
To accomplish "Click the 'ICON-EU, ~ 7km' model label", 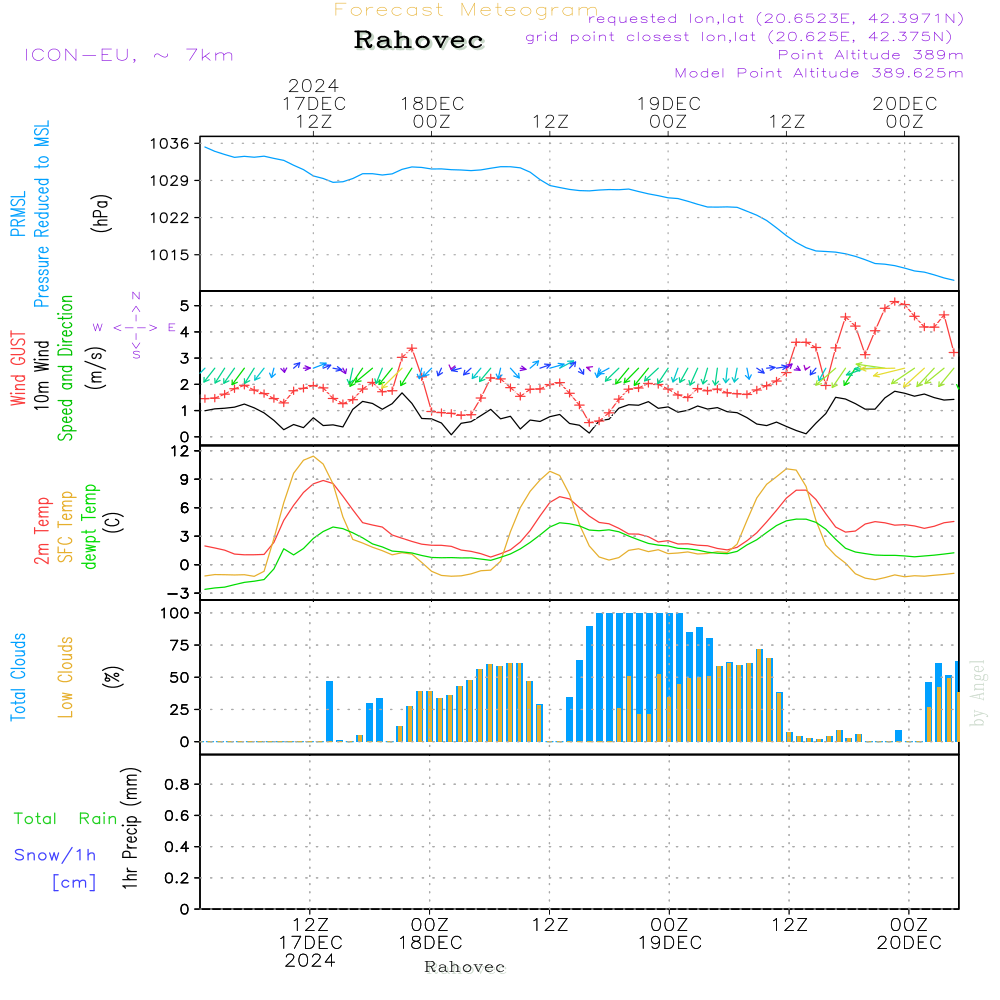I will (x=129, y=55).
